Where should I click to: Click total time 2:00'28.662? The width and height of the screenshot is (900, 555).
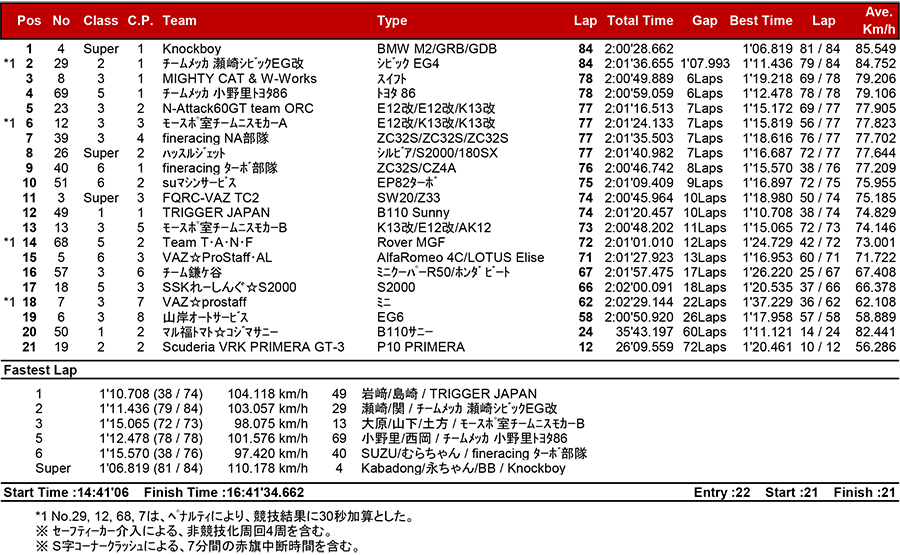pyautogui.click(x=639, y=49)
